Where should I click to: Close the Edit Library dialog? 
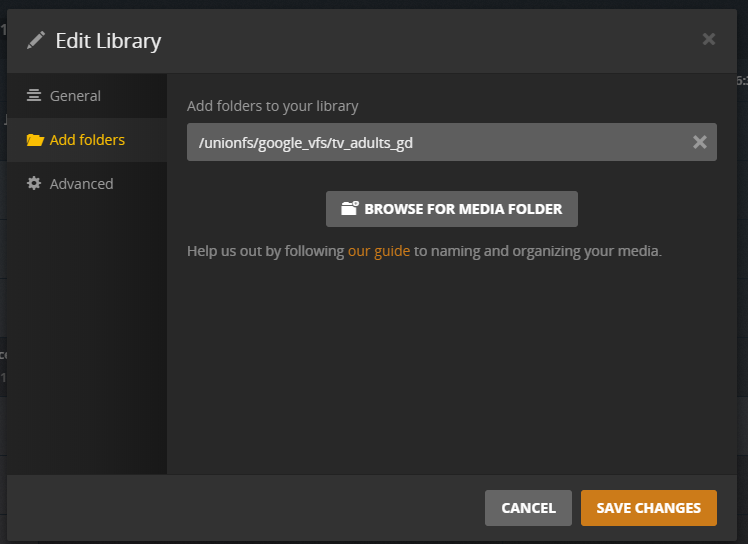(x=709, y=39)
